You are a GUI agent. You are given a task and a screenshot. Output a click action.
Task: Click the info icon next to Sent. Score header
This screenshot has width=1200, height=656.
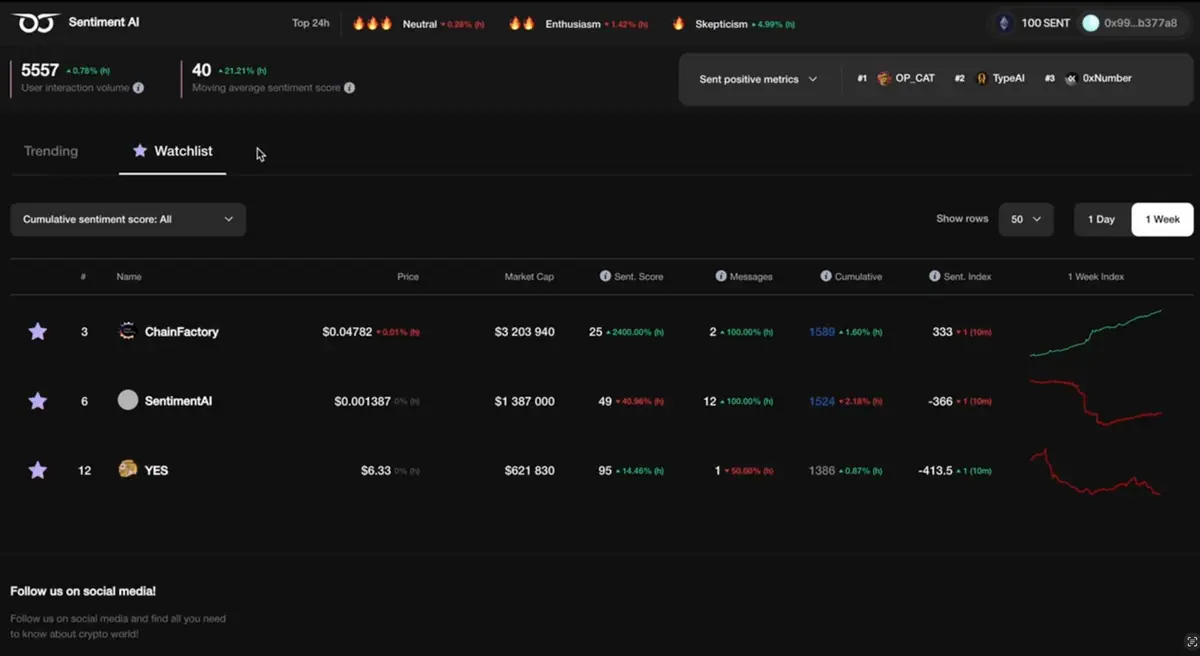pyautogui.click(x=605, y=276)
